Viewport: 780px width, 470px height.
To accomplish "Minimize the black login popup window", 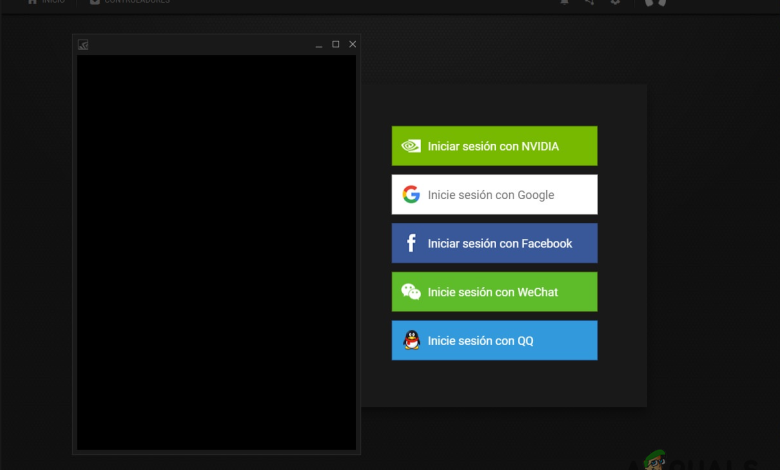I will 319,45.
